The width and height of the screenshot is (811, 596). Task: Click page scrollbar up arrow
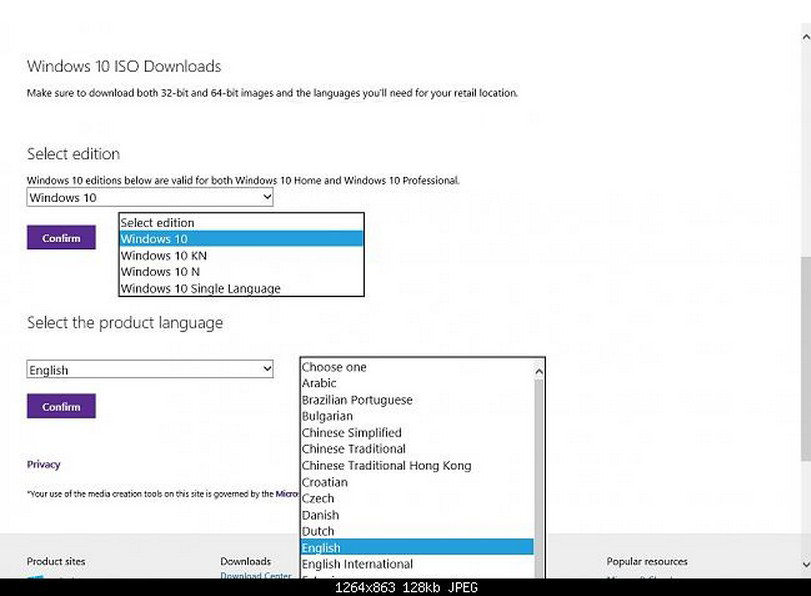point(806,37)
